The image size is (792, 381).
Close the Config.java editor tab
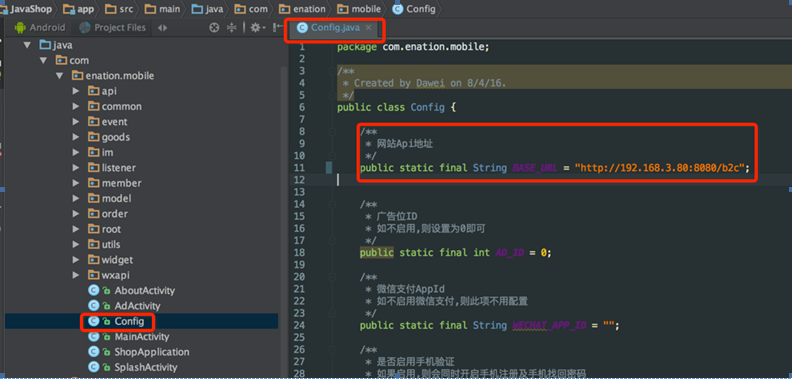coord(369,28)
